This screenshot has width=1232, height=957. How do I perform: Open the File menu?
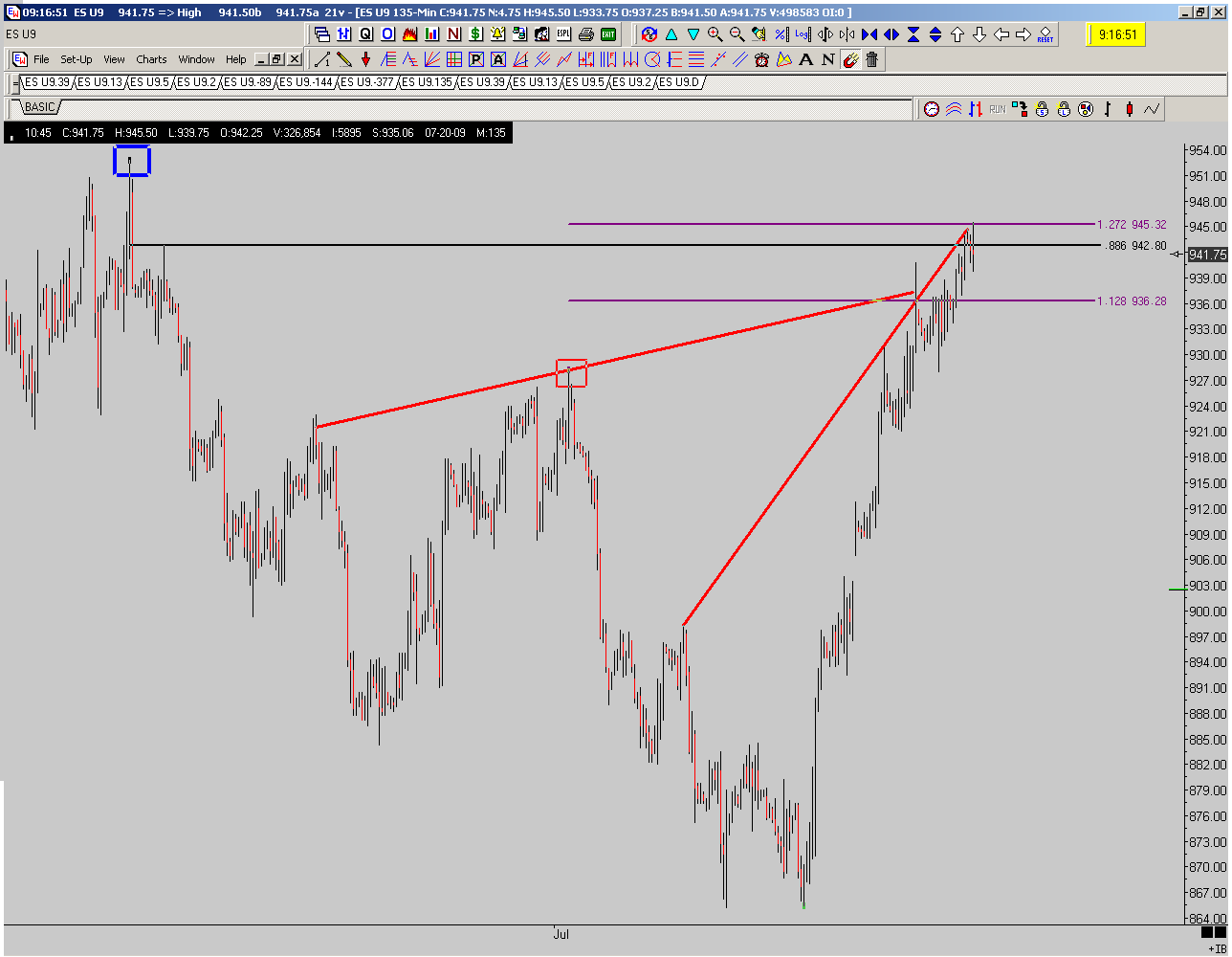click(41, 59)
